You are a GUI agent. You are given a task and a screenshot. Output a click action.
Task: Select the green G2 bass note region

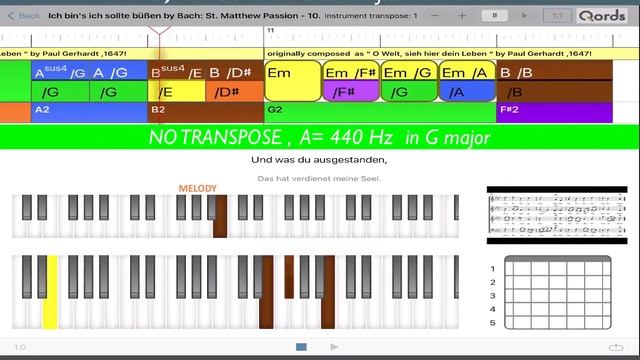pyautogui.click(x=380, y=112)
